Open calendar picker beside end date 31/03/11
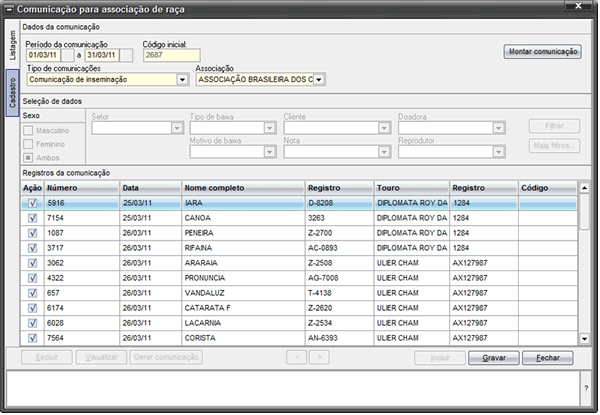 coord(126,55)
